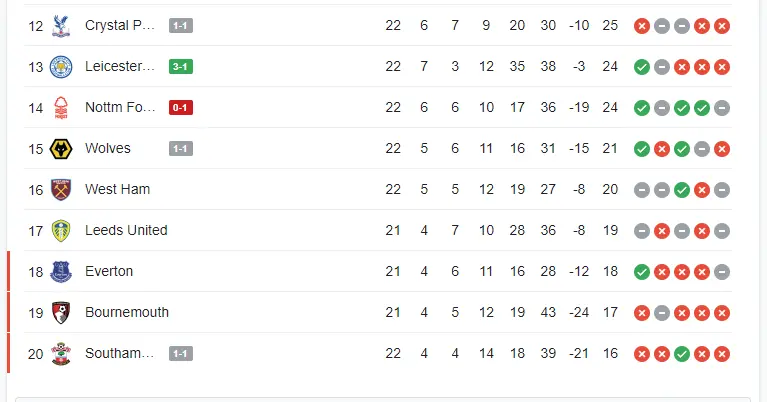Click the Bournemouth club crest
Viewport: 767px width, 402px height.
pyautogui.click(x=62, y=312)
